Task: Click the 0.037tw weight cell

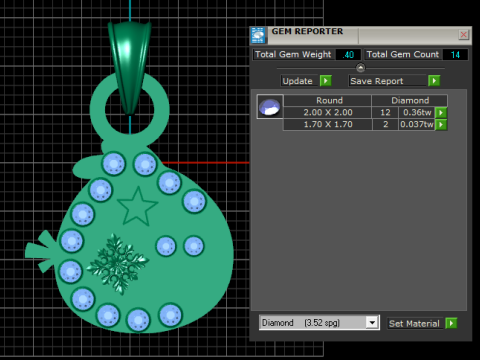Action: pos(417,125)
